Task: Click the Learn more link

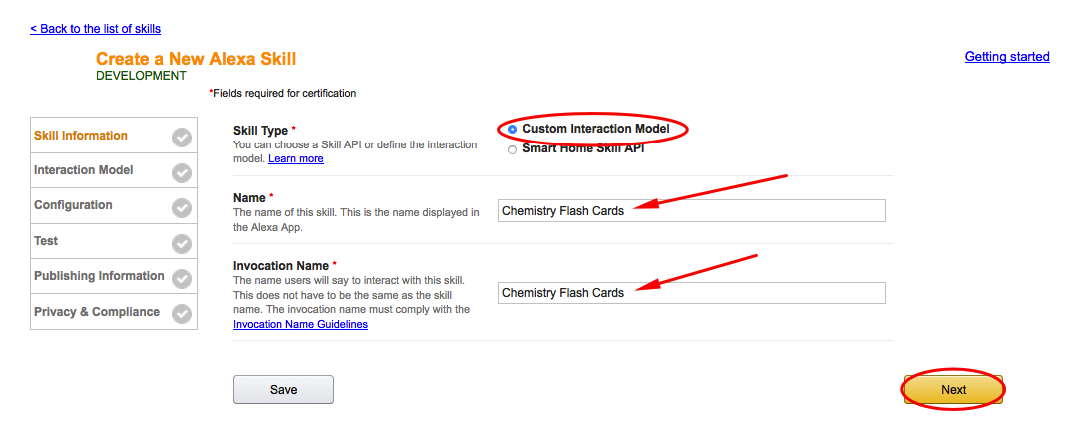Action: [296, 159]
